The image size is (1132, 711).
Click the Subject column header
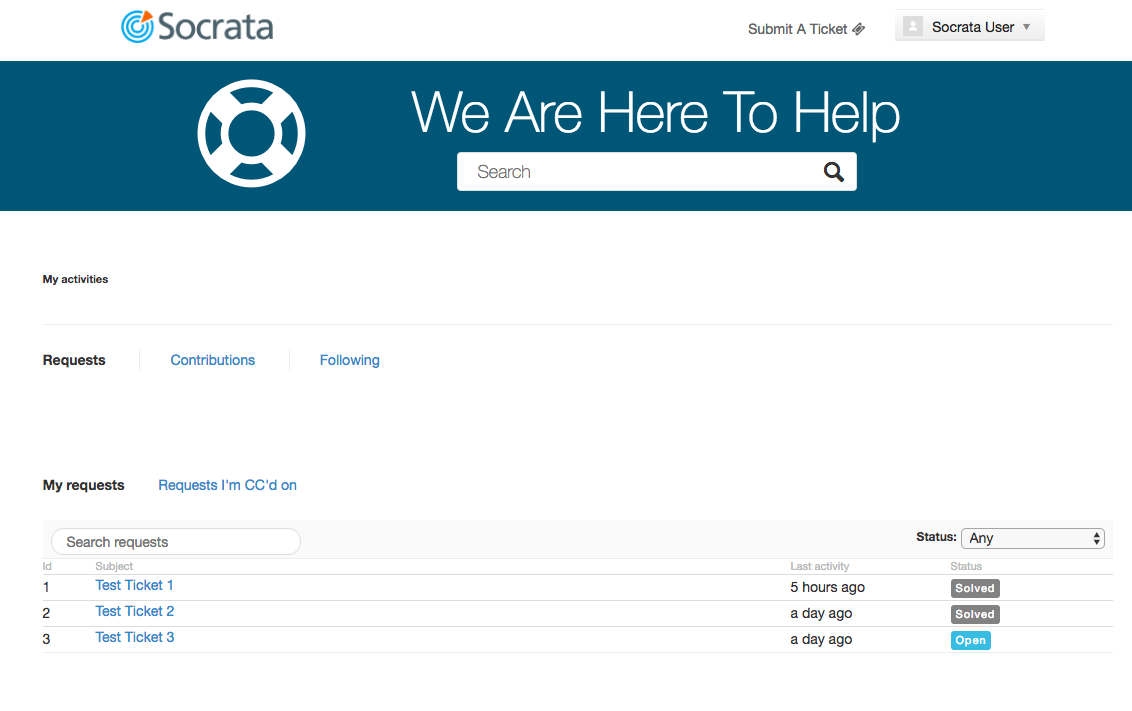point(114,566)
